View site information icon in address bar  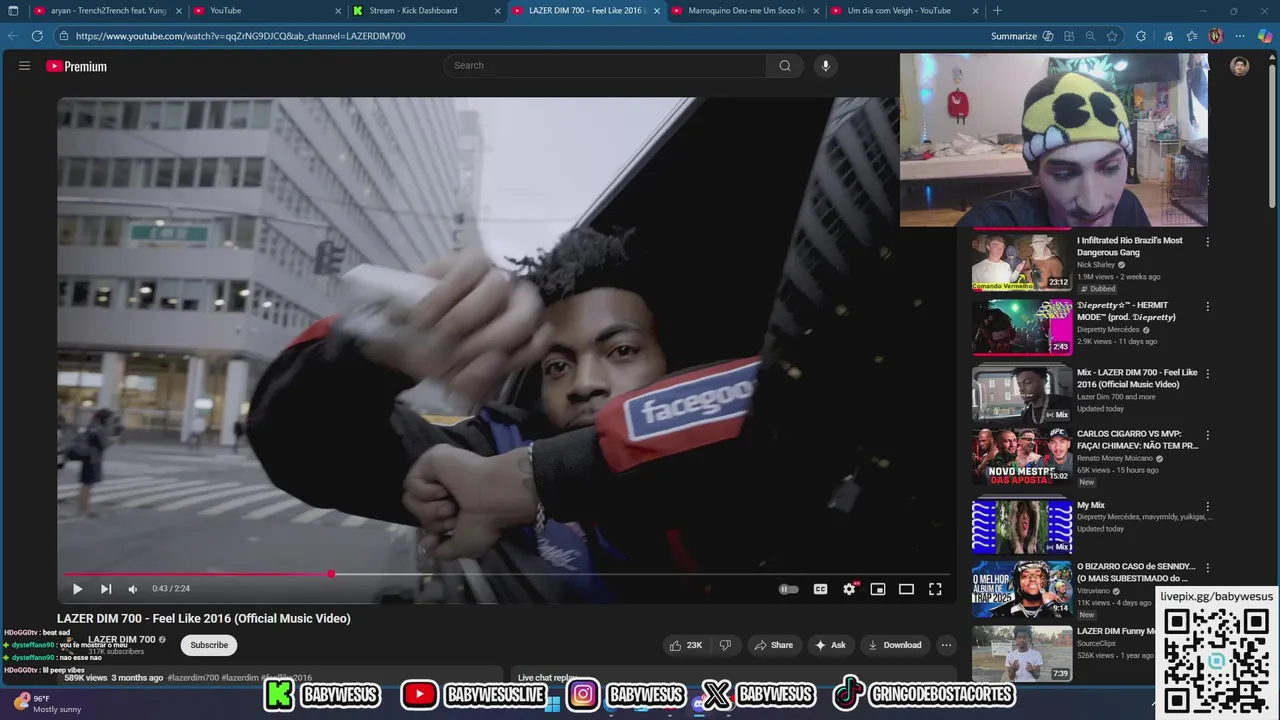click(64, 36)
